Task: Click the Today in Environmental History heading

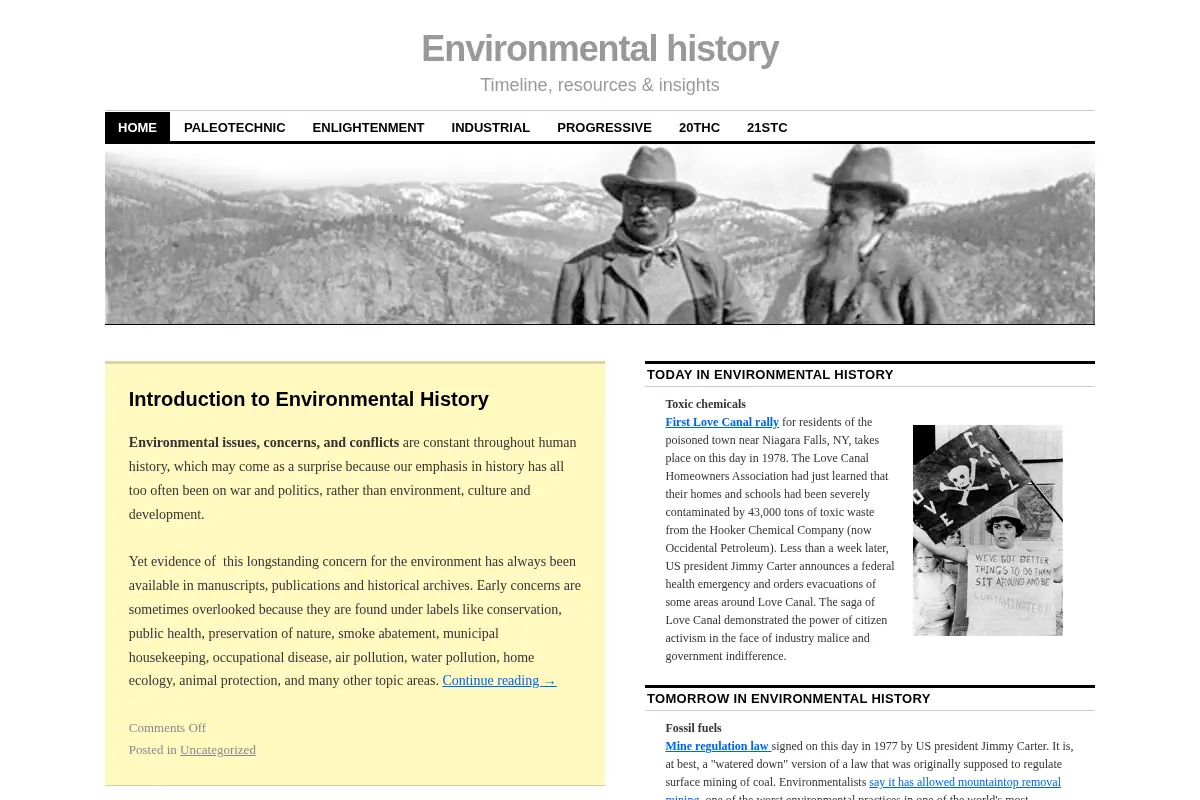Action: pyautogui.click(x=770, y=375)
